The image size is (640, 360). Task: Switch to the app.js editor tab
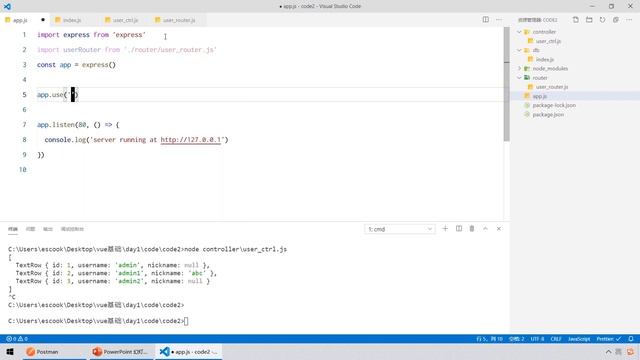point(24,20)
